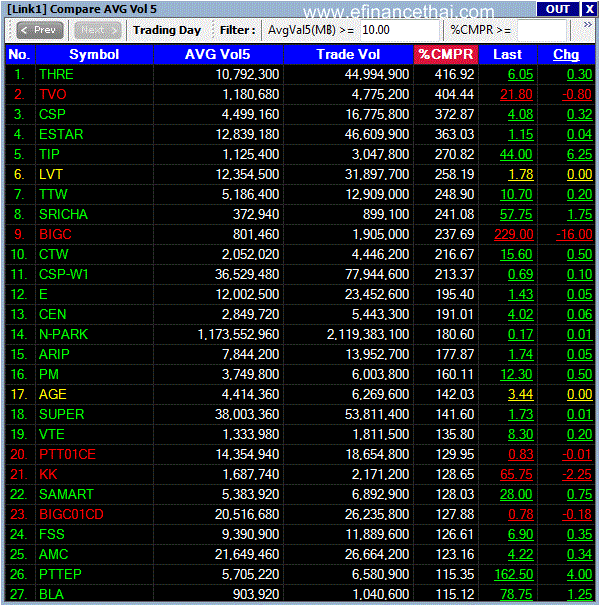Click PTTEP change value 4.00

point(579,575)
